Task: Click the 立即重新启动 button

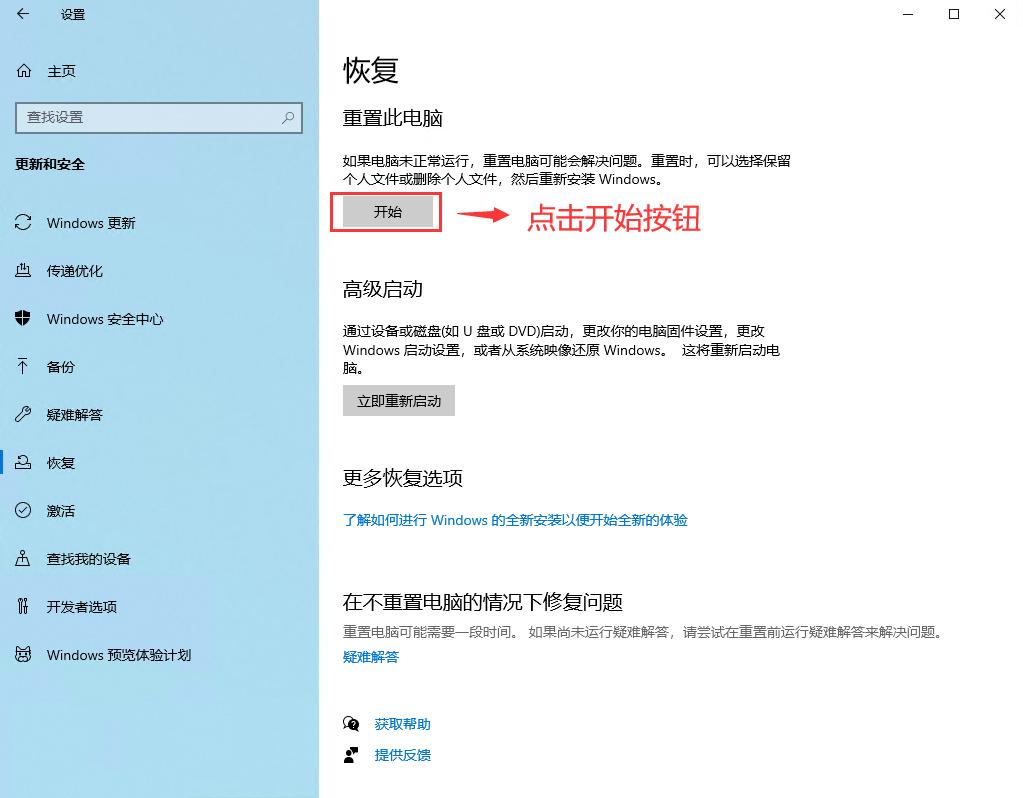Action: click(x=398, y=400)
